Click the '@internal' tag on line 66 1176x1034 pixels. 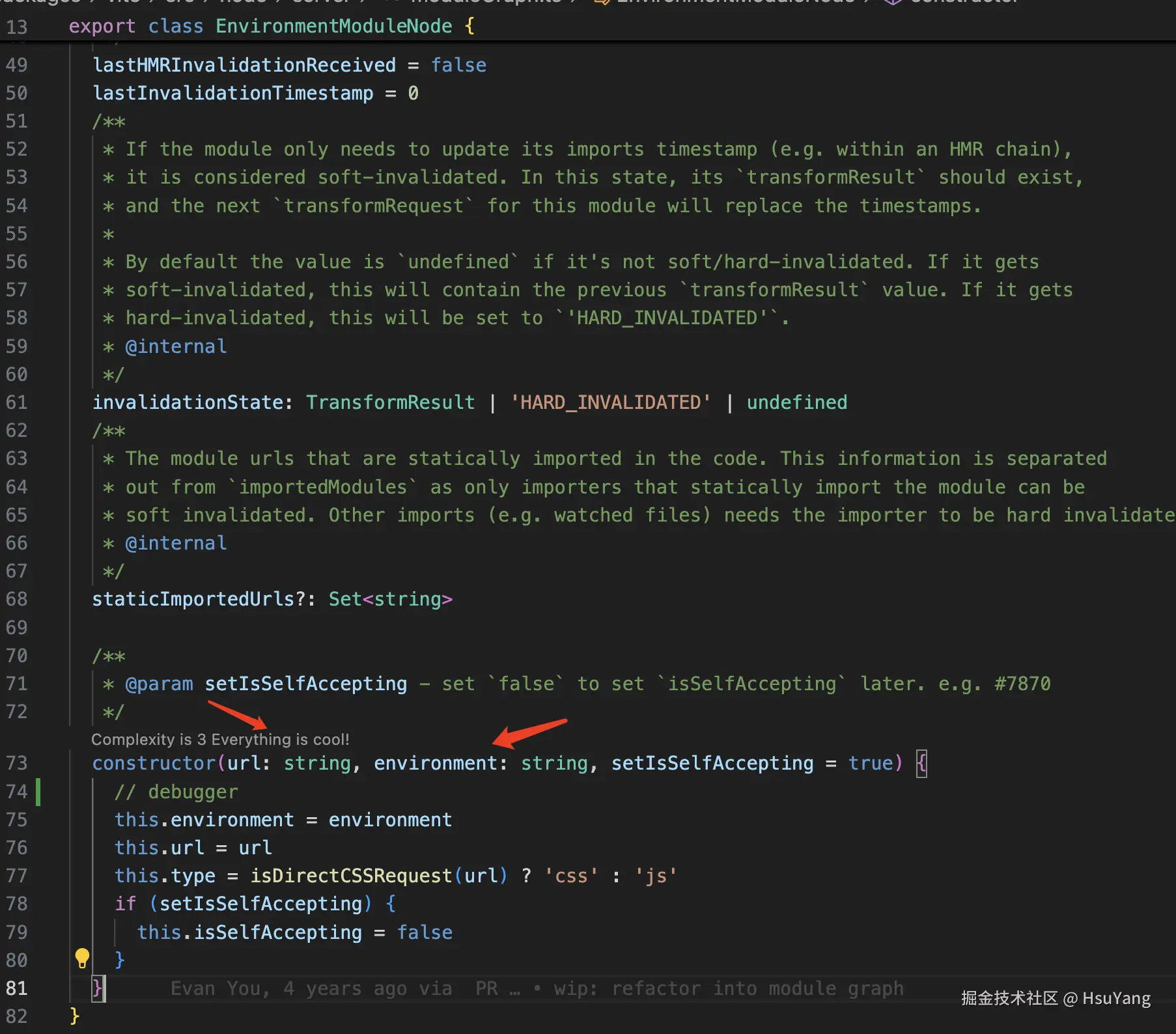tap(176, 543)
